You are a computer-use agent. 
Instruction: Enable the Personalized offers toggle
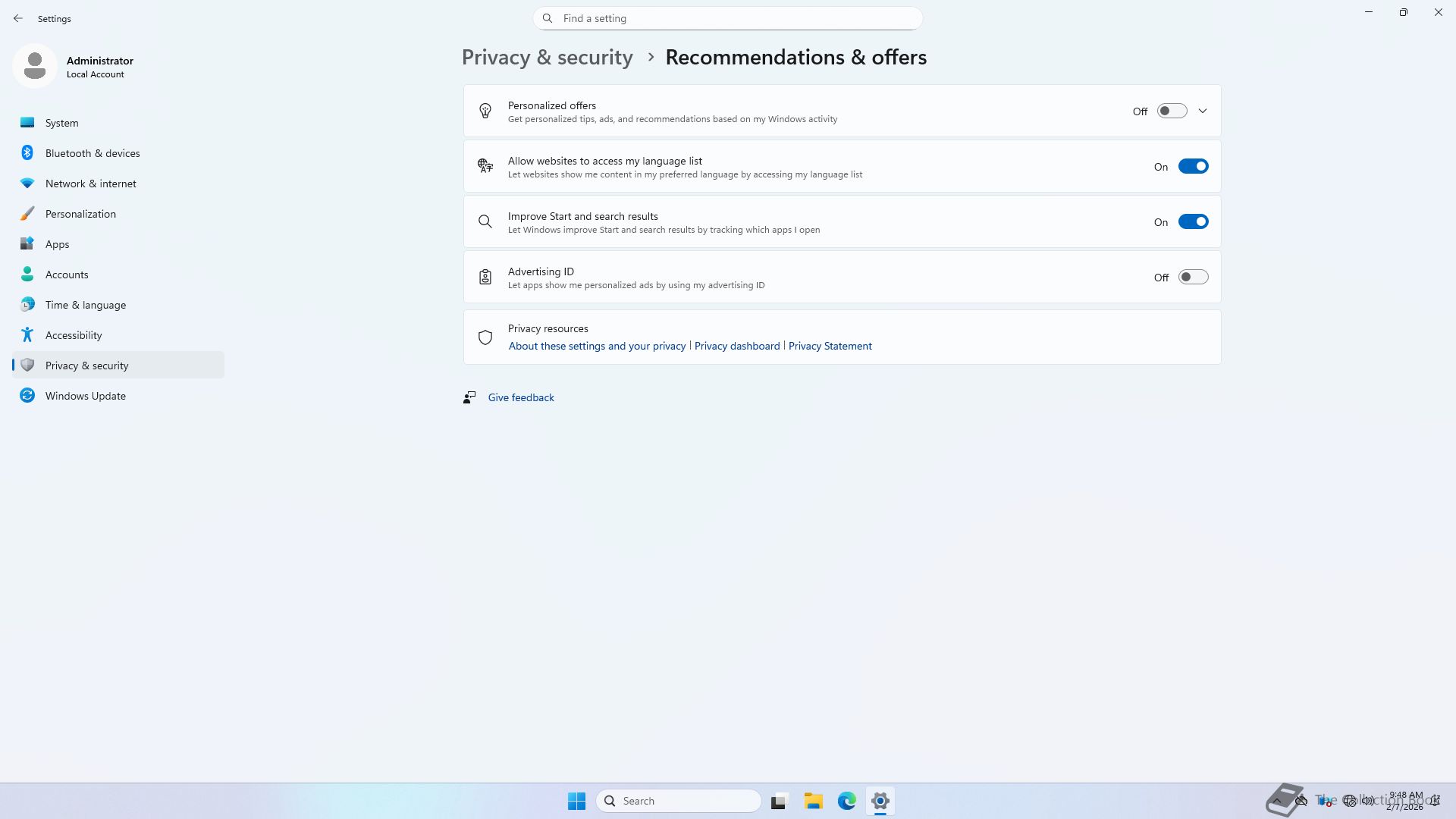point(1172,111)
